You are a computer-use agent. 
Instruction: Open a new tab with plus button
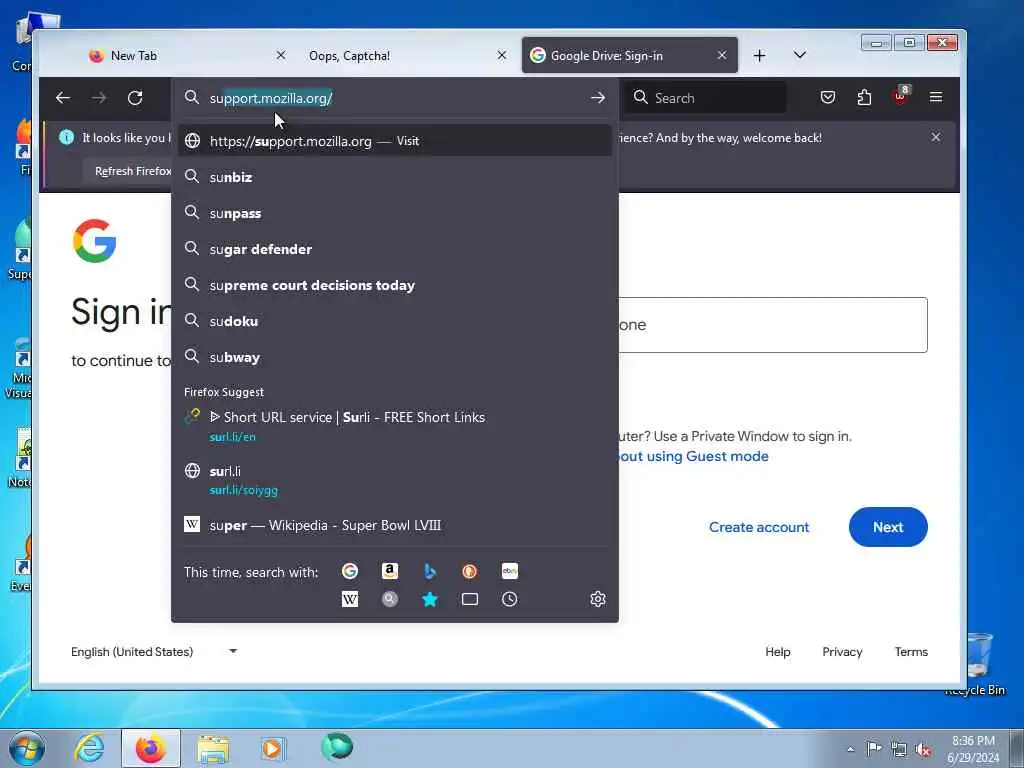pos(759,56)
